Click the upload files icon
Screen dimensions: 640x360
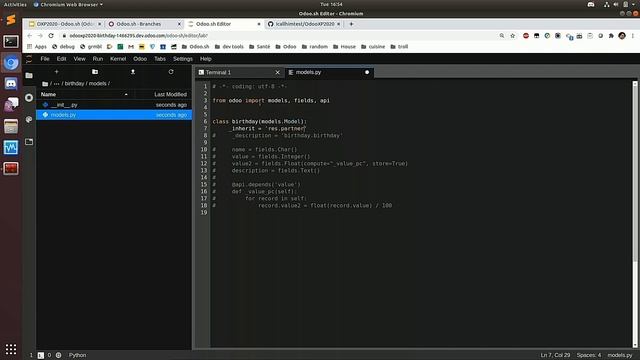click(133, 72)
